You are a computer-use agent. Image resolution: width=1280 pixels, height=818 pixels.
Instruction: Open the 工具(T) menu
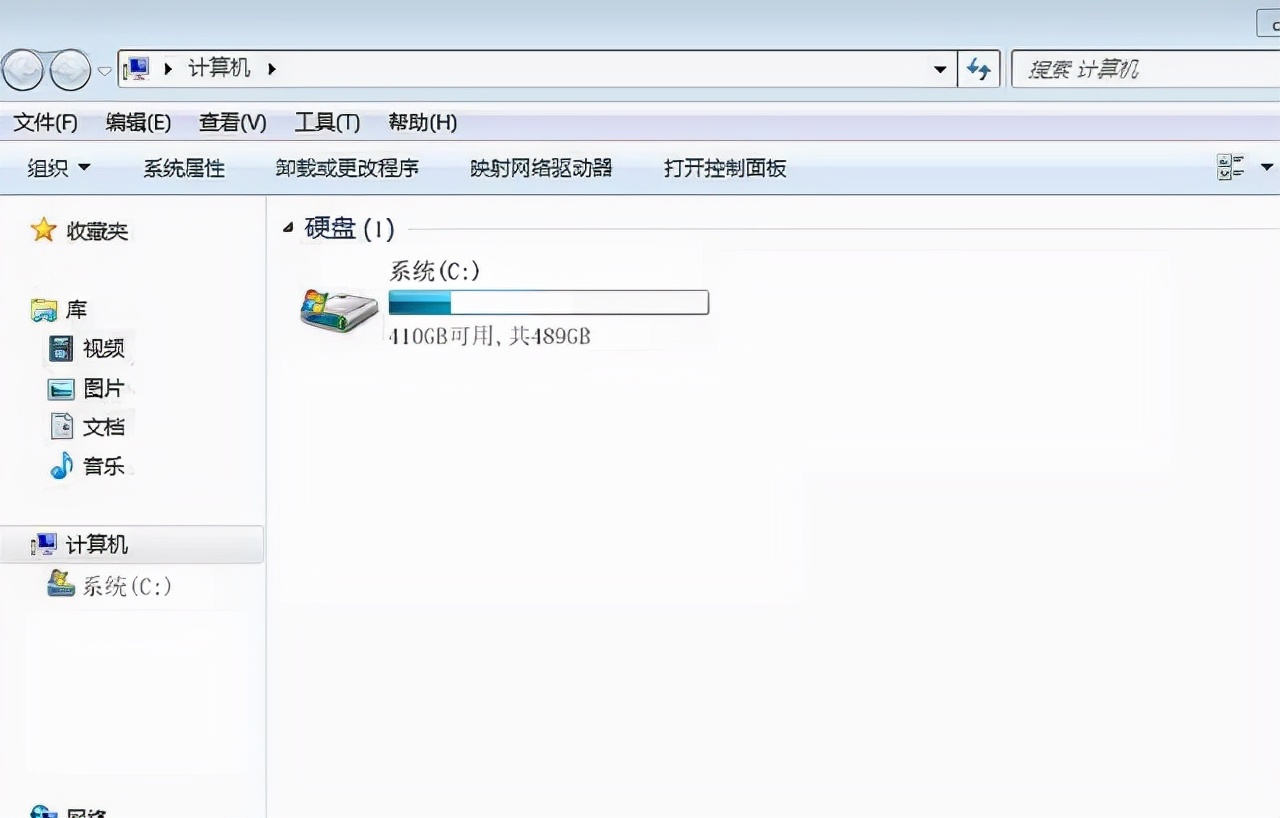click(x=327, y=122)
